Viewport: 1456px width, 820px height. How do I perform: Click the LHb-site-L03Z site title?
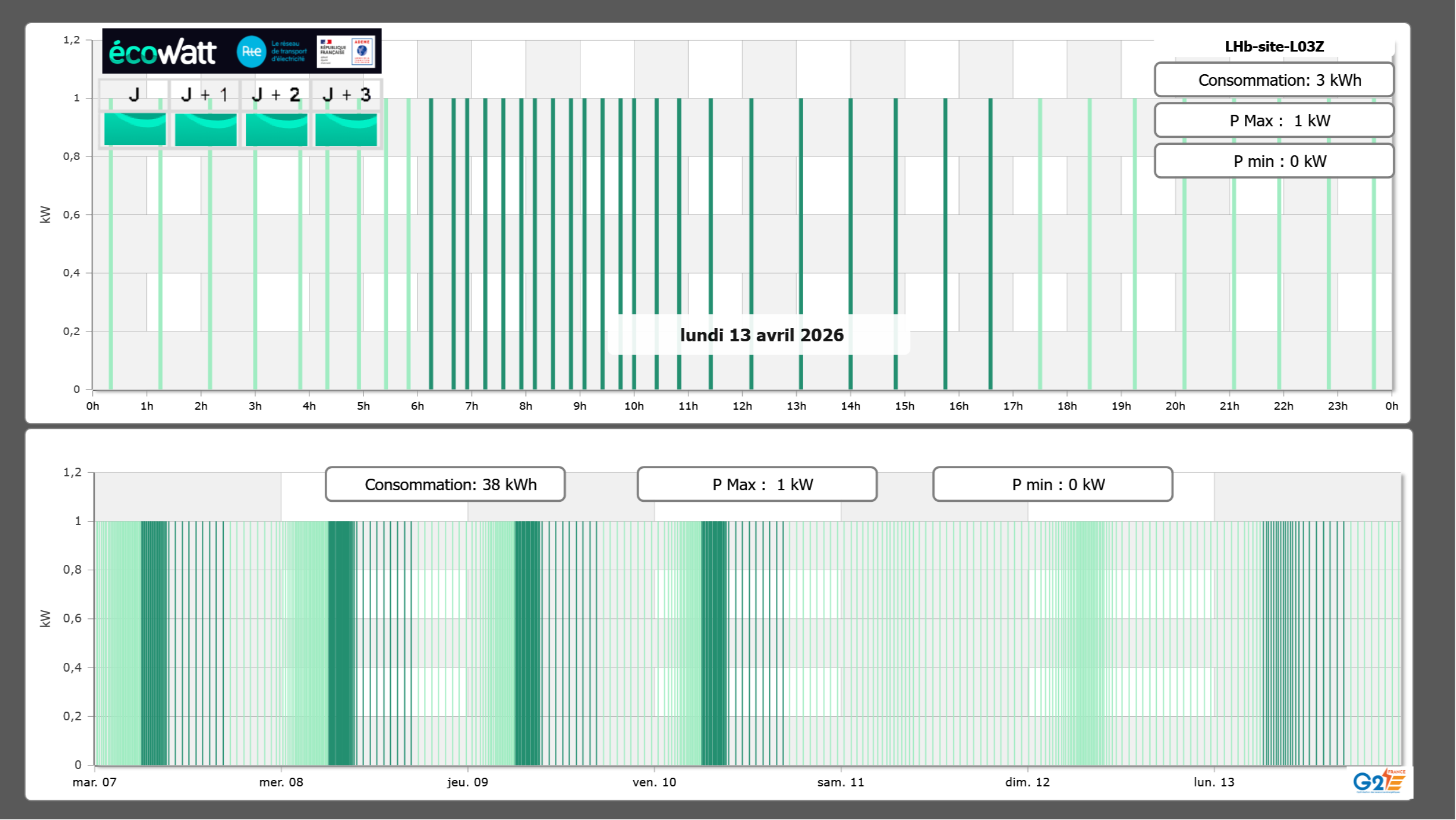(1274, 46)
